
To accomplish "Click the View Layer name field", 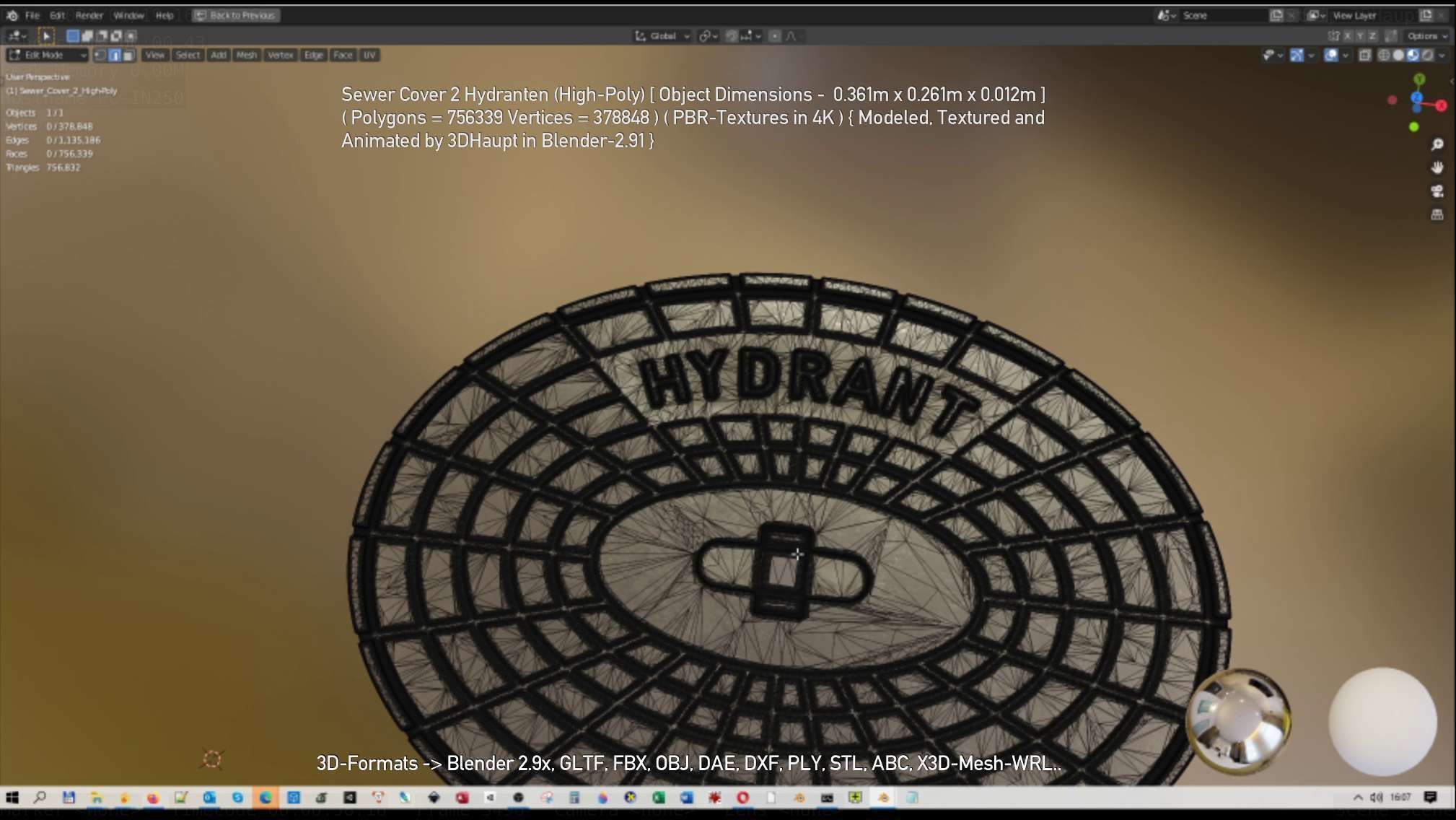I will pos(1374,15).
